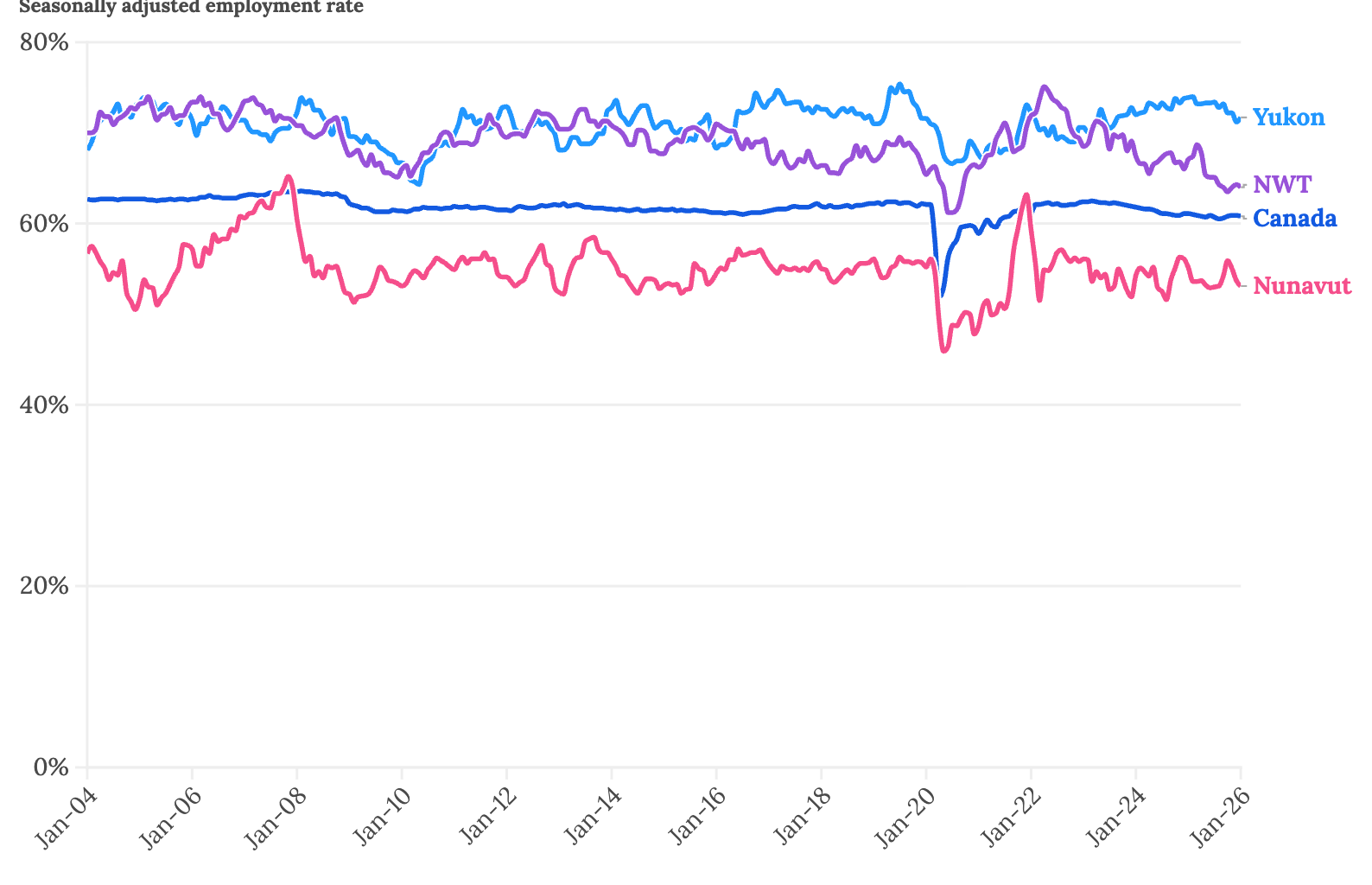
Task: Click the 80% y-axis tick label
Action: click(43, 42)
